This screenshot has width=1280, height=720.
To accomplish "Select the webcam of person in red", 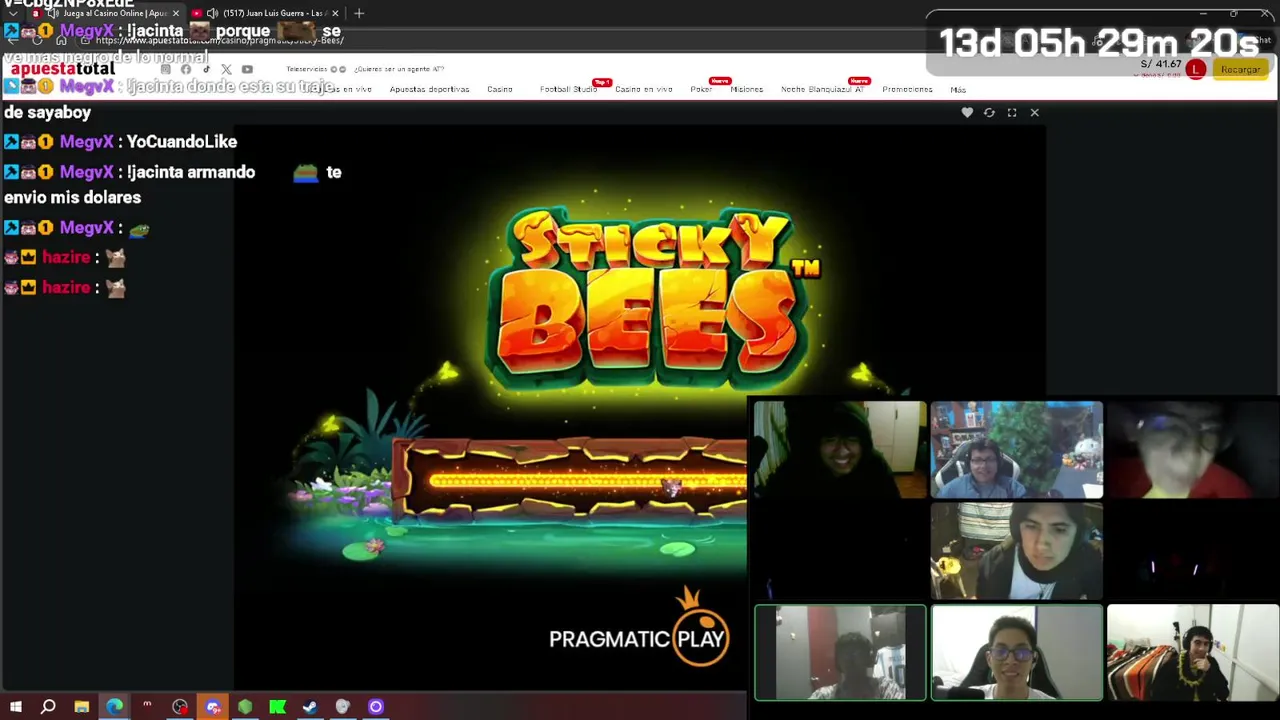I will [x=1193, y=450].
